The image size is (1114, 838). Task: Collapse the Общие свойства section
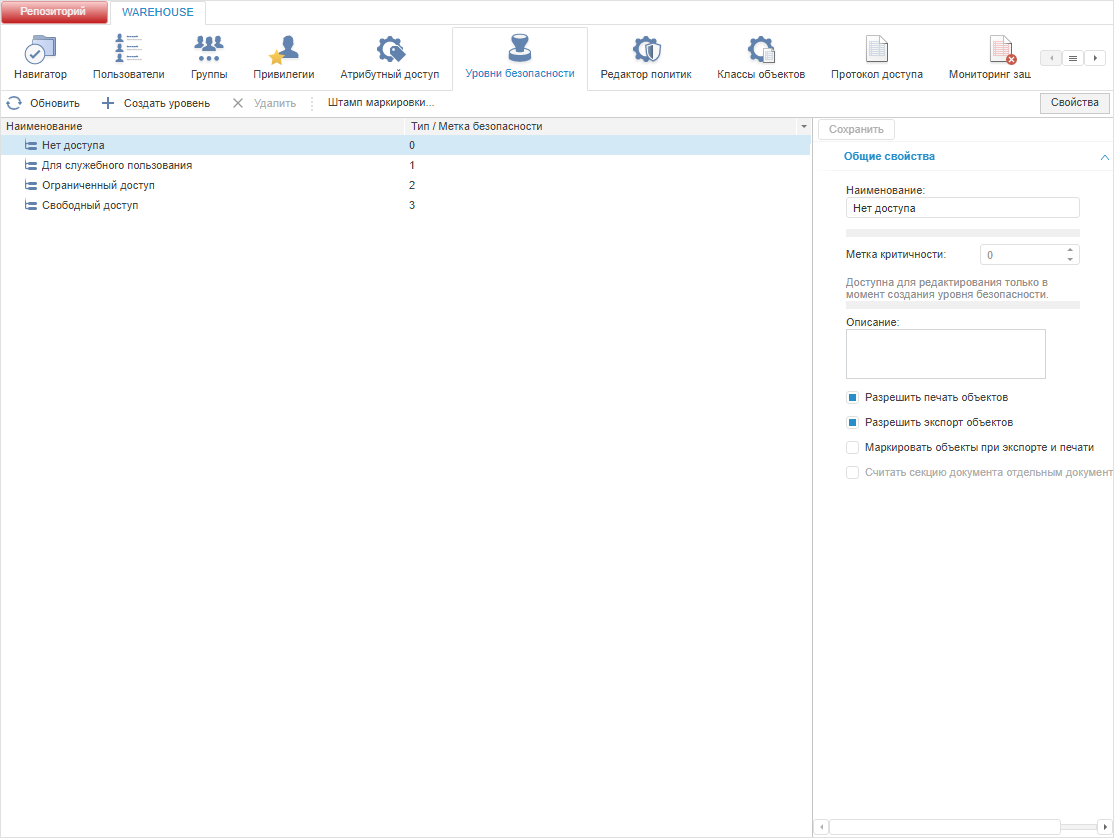[1104, 157]
